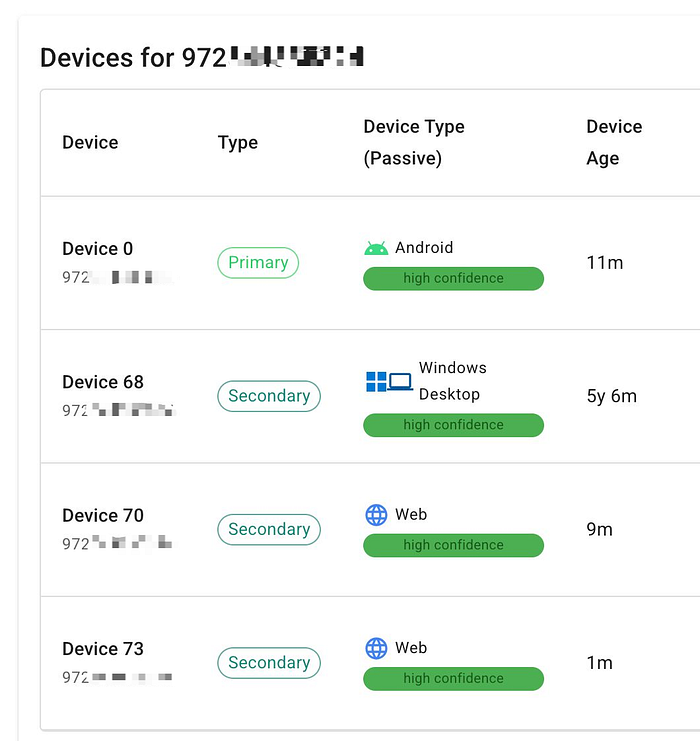Open the Device 0 entry
The width and height of the screenshot is (700, 741).
pos(97,249)
